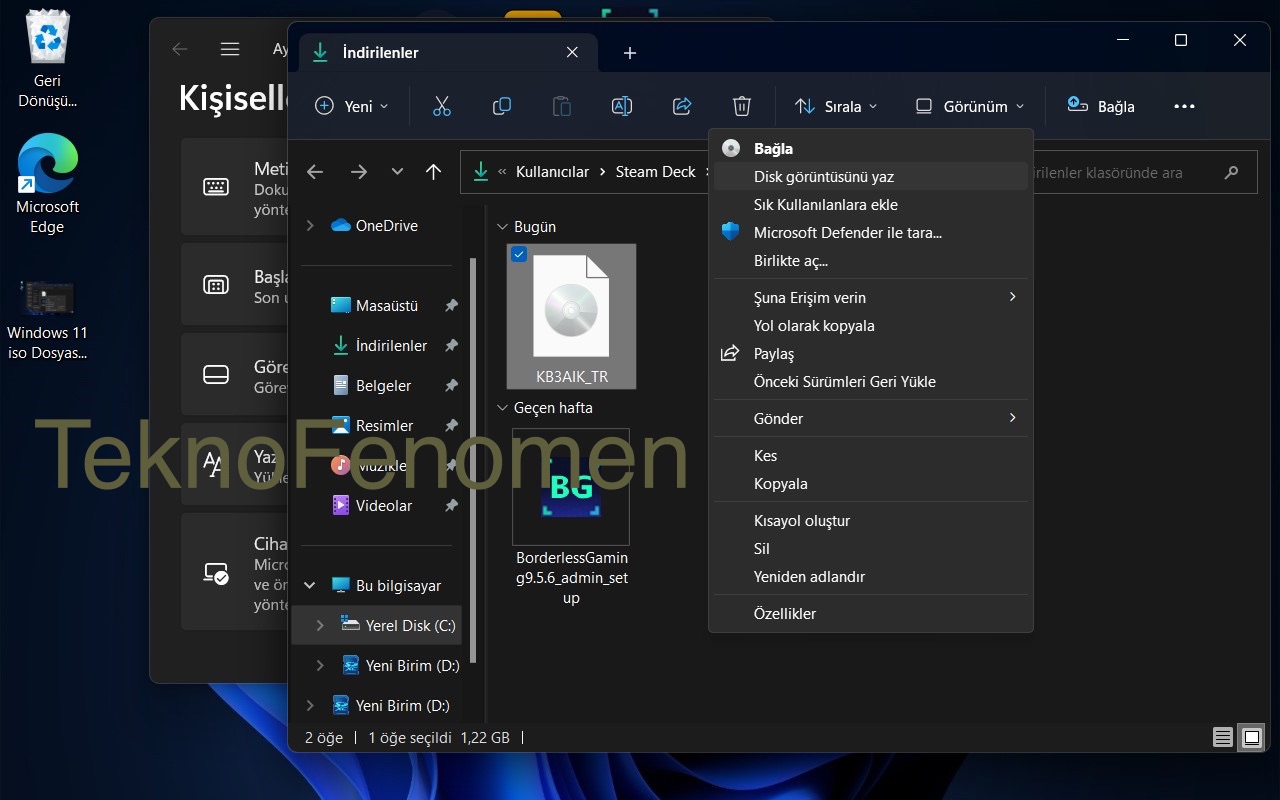
Task: Expand the Yerel Disk (C:) tree node
Action: point(320,625)
